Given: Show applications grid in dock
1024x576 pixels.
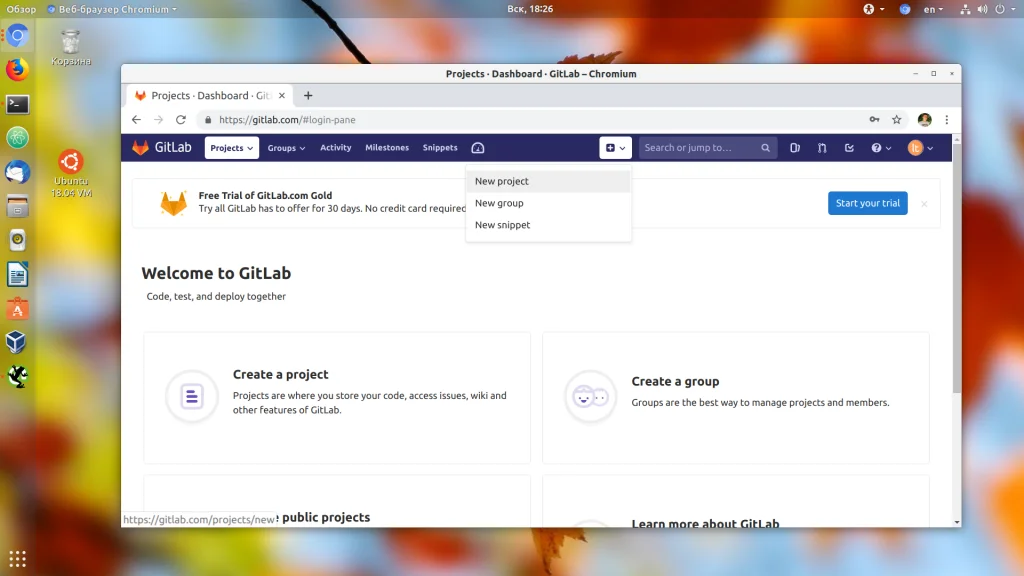Looking at the screenshot, I should coord(18,559).
